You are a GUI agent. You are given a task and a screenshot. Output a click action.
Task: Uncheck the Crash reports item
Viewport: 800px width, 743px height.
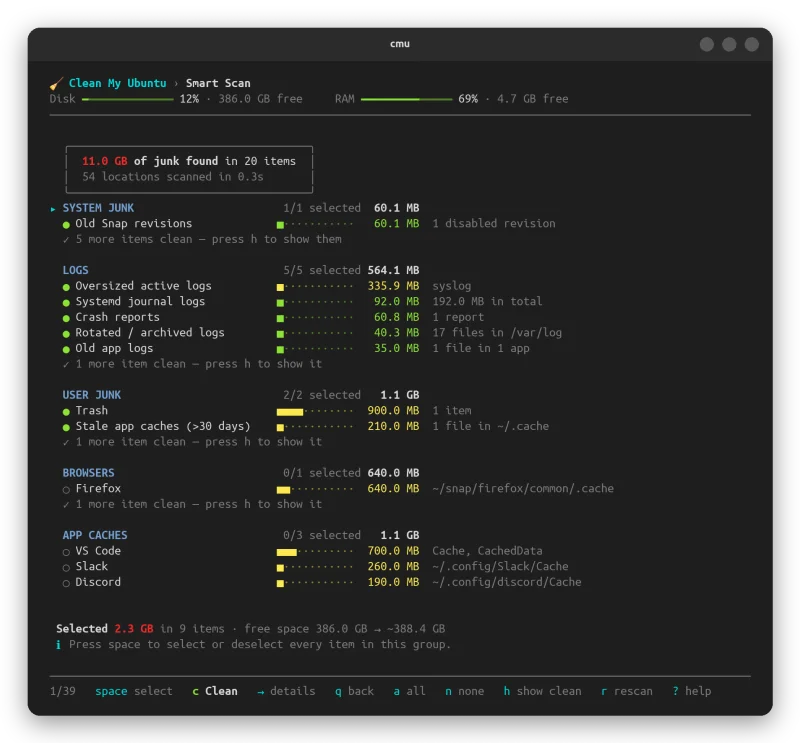point(66,318)
